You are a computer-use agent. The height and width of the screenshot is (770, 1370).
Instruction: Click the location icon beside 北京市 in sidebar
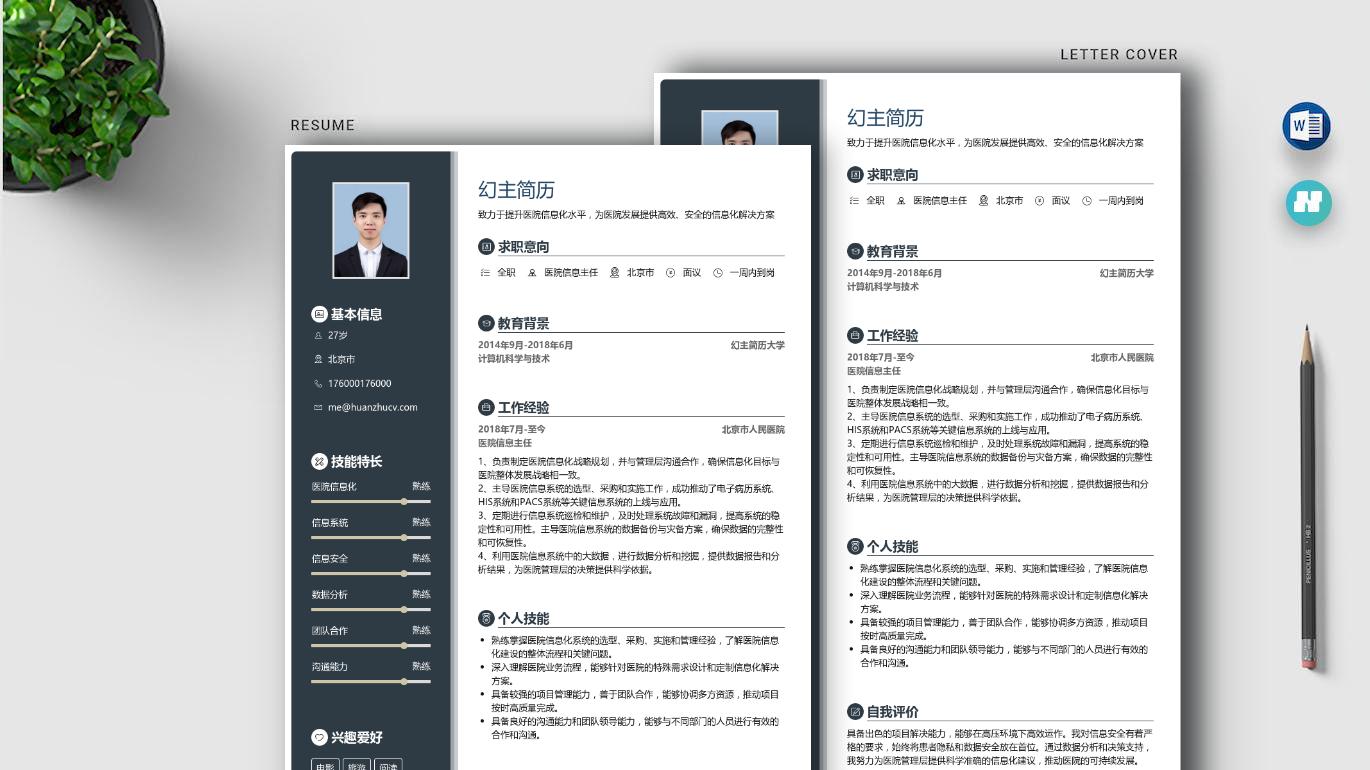[x=318, y=359]
